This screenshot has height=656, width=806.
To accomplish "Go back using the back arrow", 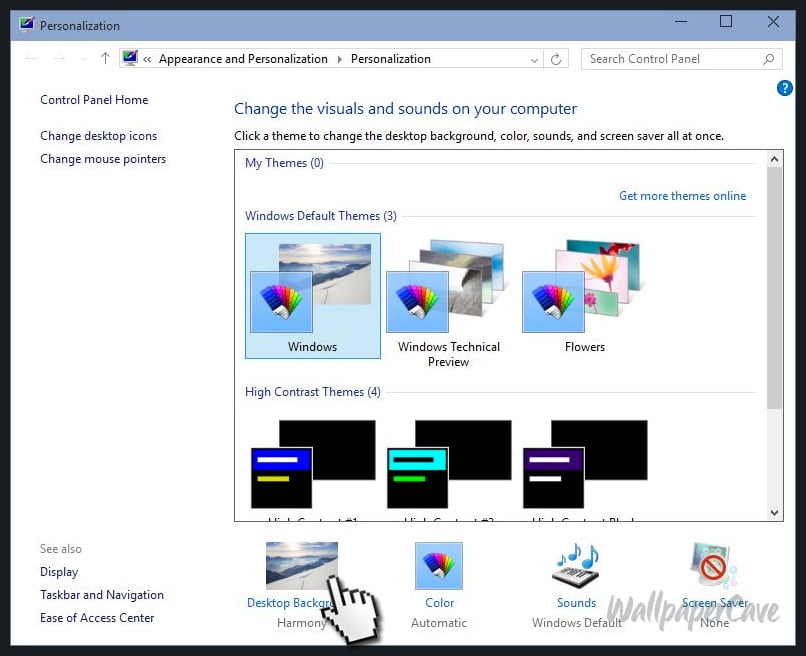I will [x=30, y=59].
